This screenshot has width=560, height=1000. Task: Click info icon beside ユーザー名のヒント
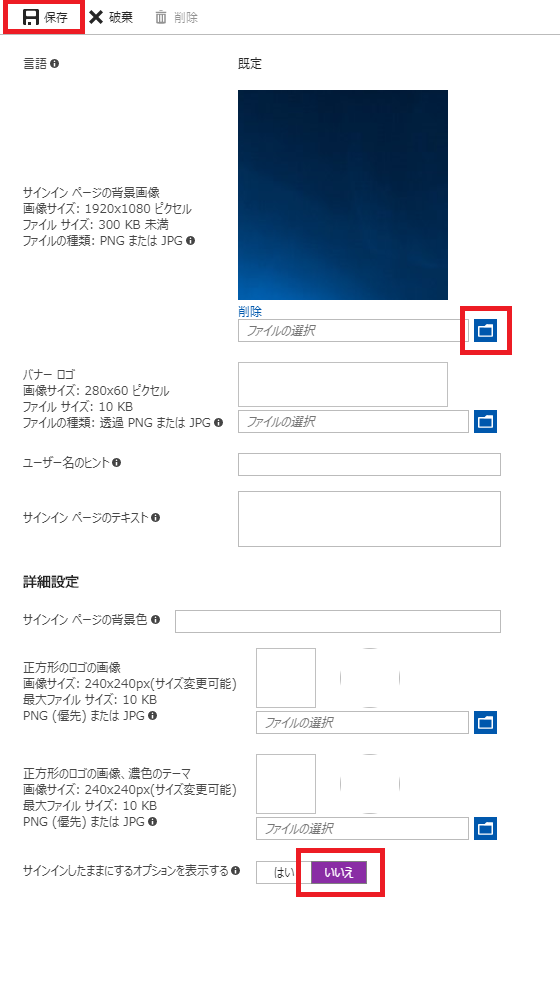point(117,462)
